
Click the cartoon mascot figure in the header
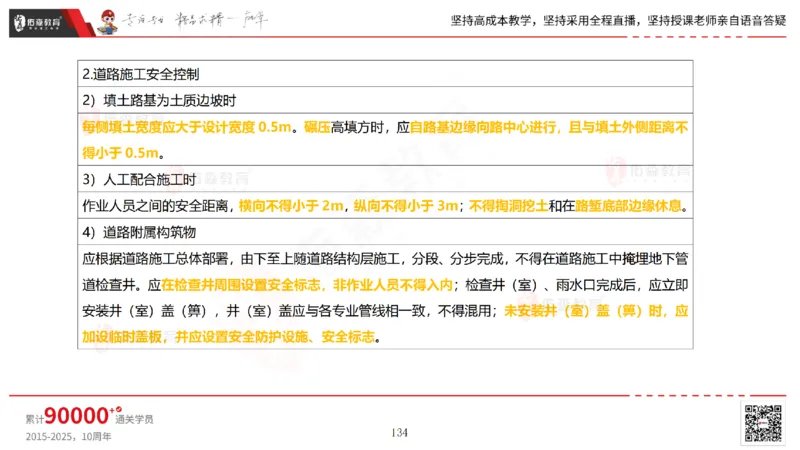108,22
